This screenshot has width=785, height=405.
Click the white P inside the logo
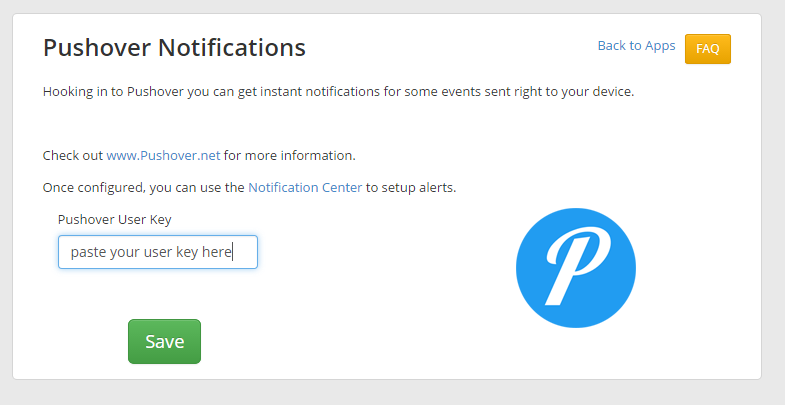(x=574, y=263)
